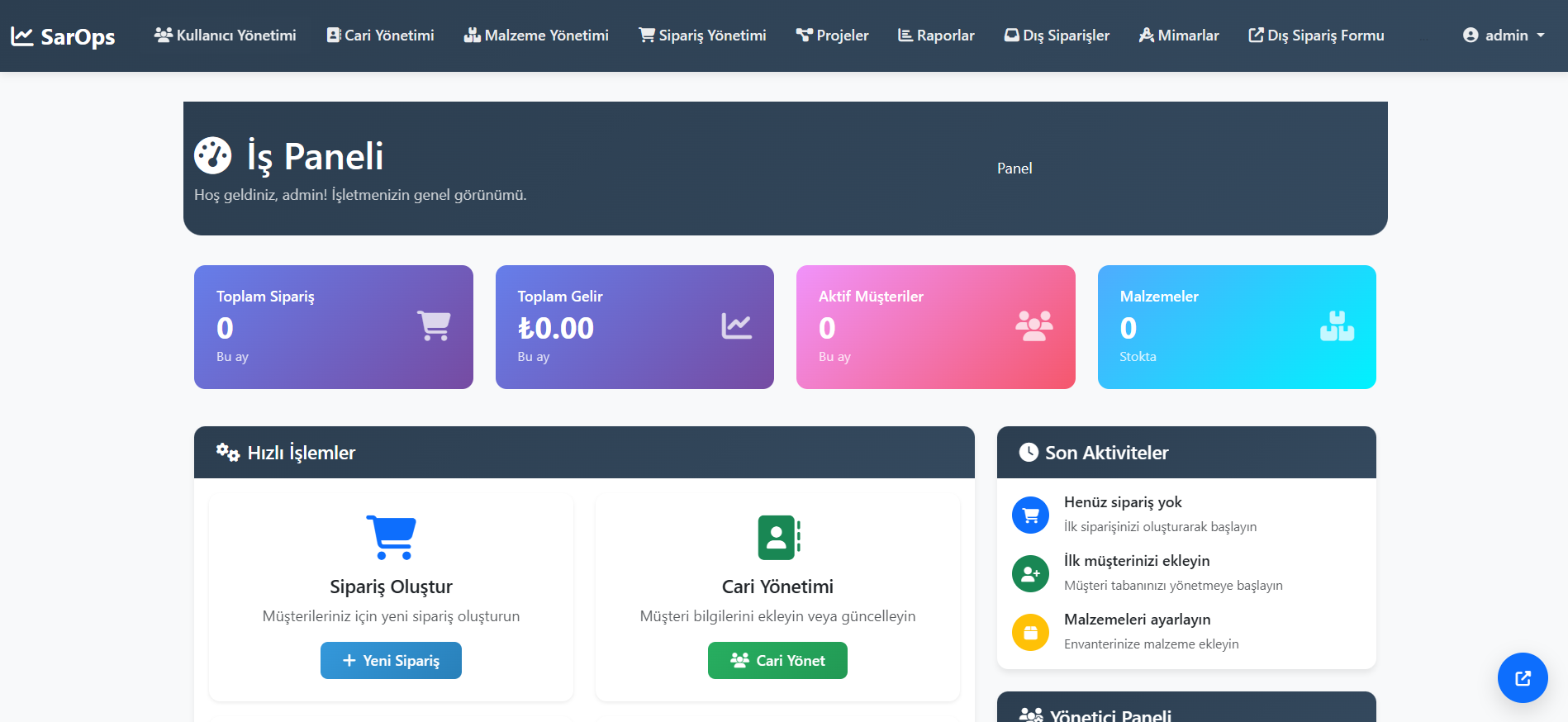Click the Mimarlar compass icon in navbar
This screenshot has width=1568, height=722.
[x=1147, y=36]
